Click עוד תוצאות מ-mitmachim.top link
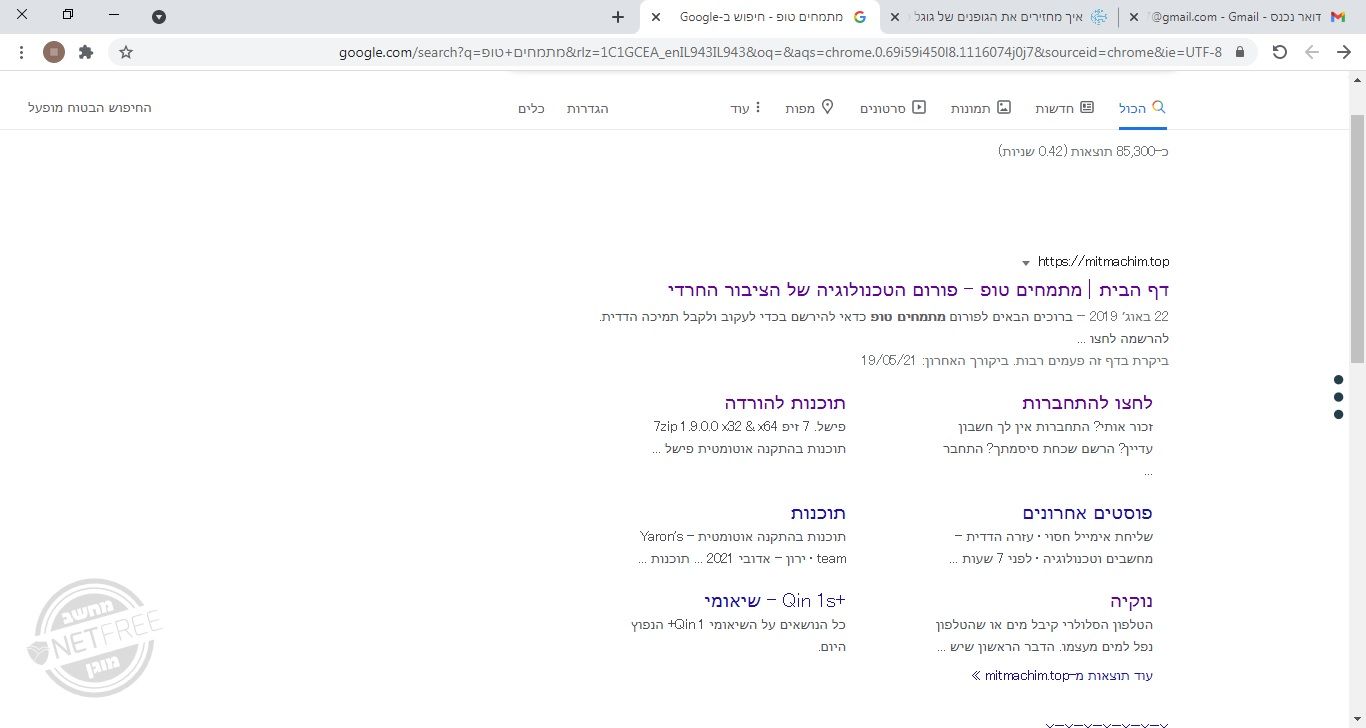This screenshot has width=1366, height=728. coord(1062,676)
